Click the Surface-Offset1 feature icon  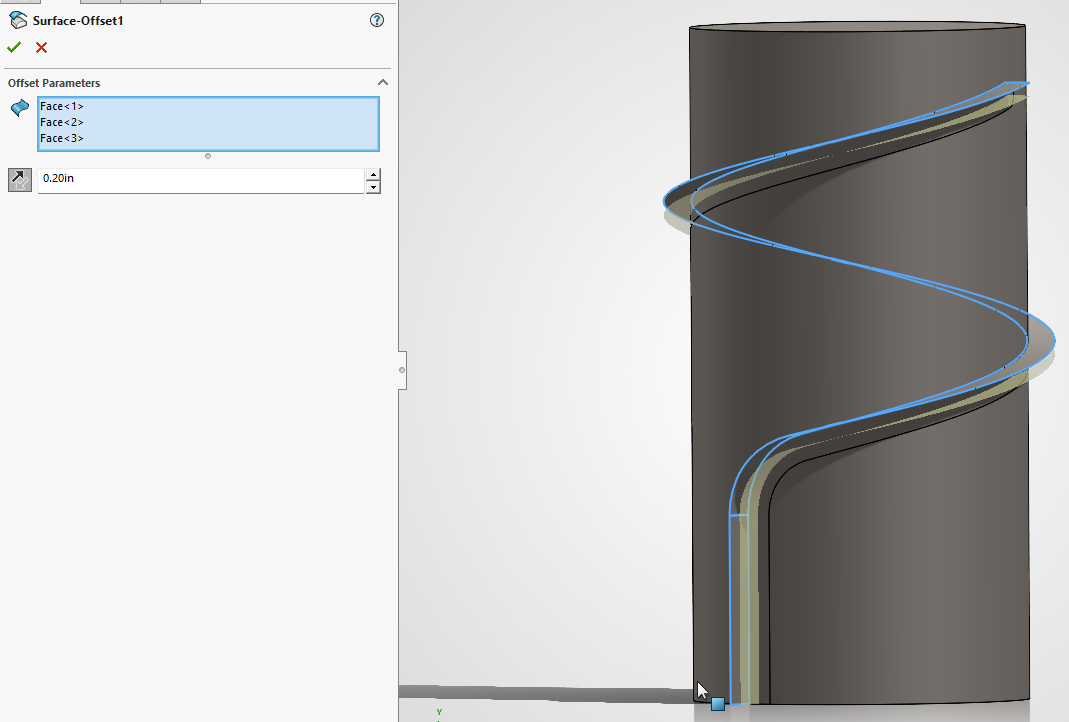click(x=18, y=20)
